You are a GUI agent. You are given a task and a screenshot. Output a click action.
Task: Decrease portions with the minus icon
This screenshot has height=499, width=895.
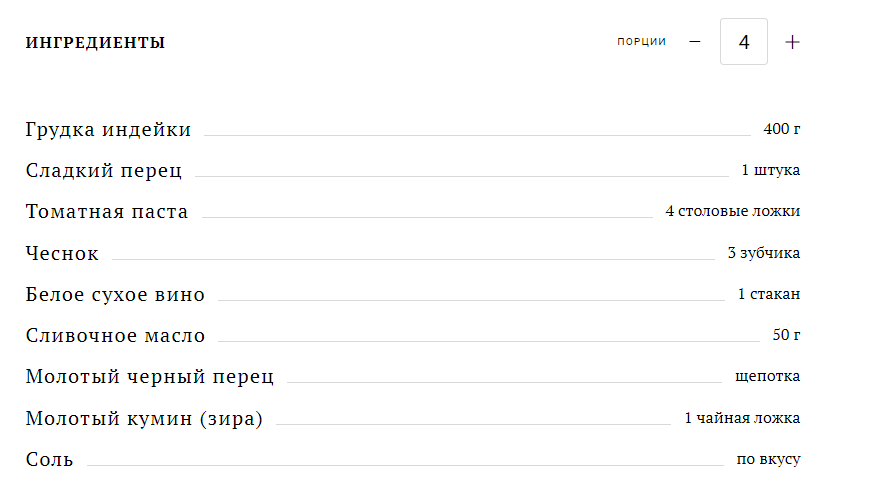pyautogui.click(x=695, y=42)
